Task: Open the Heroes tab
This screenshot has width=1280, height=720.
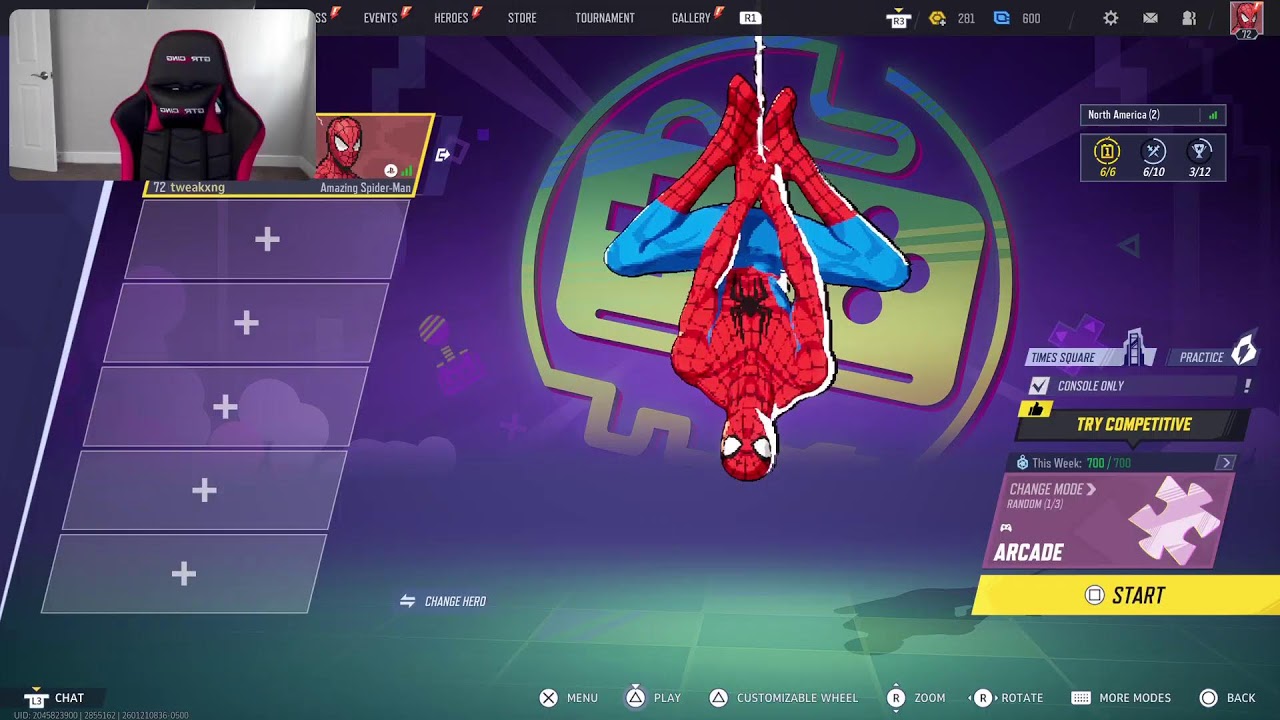Action: (x=451, y=18)
